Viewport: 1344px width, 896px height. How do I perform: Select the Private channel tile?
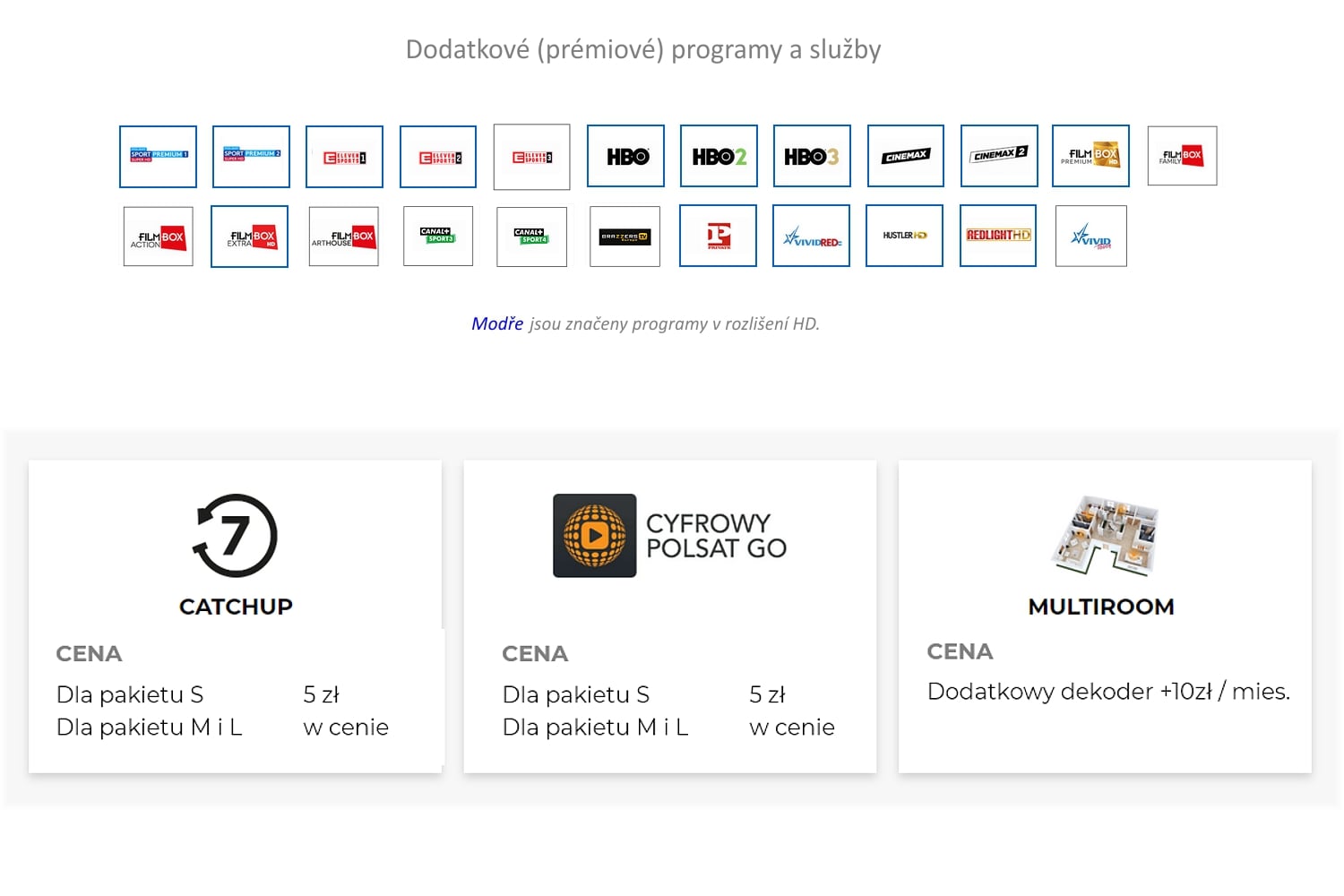click(x=718, y=236)
